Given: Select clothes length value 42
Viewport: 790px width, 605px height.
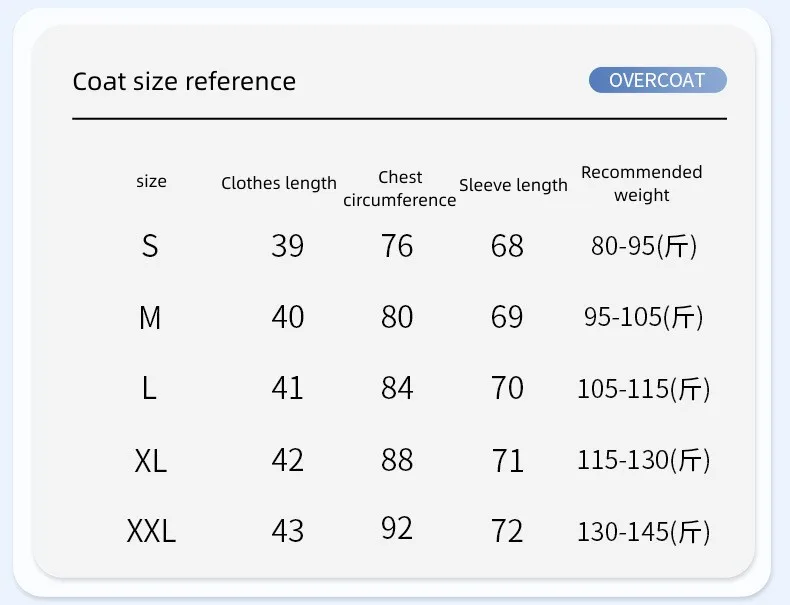Looking at the screenshot, I should pyautogui.click(x=287, y=460).
